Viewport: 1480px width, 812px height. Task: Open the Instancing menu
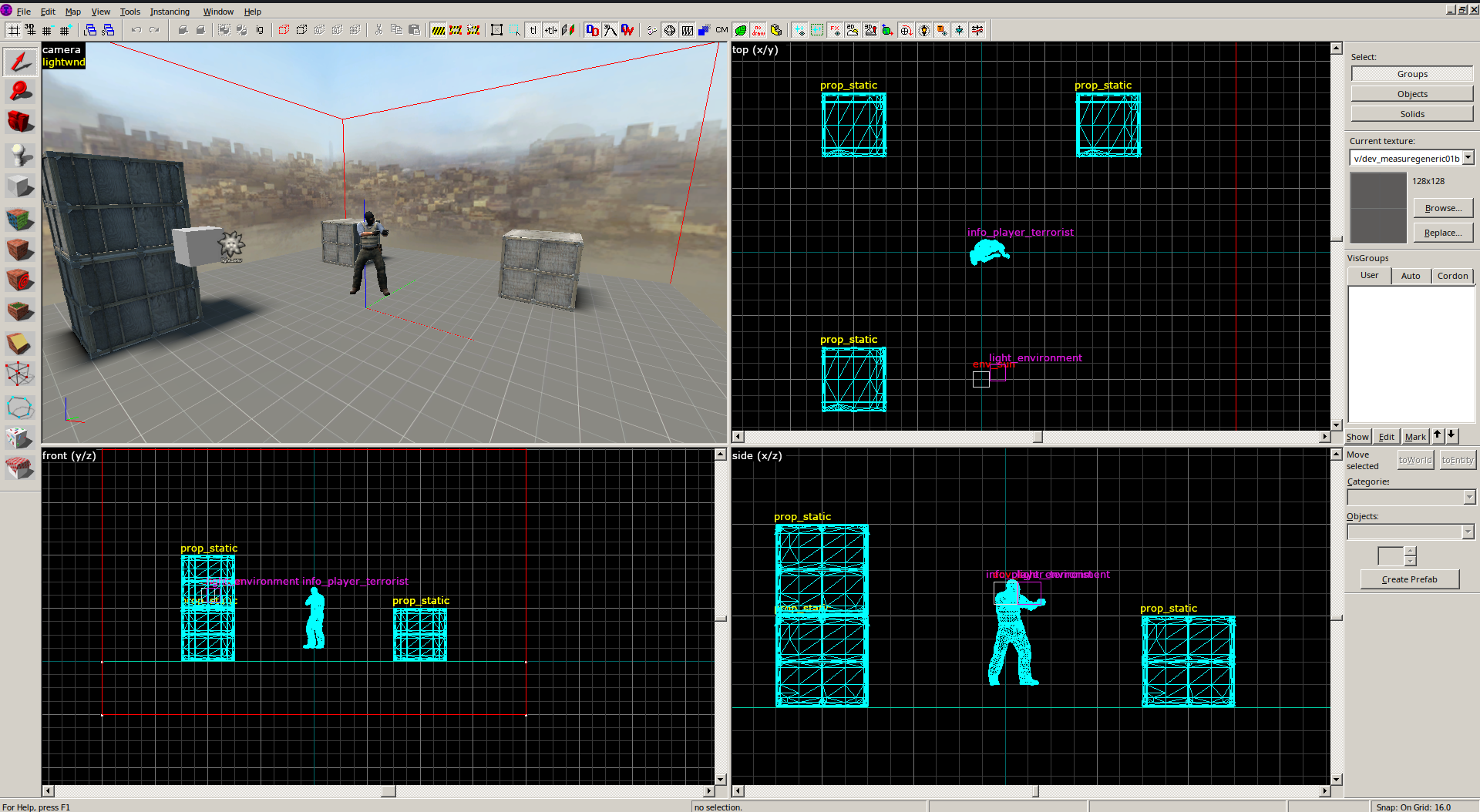click(170, 12)
